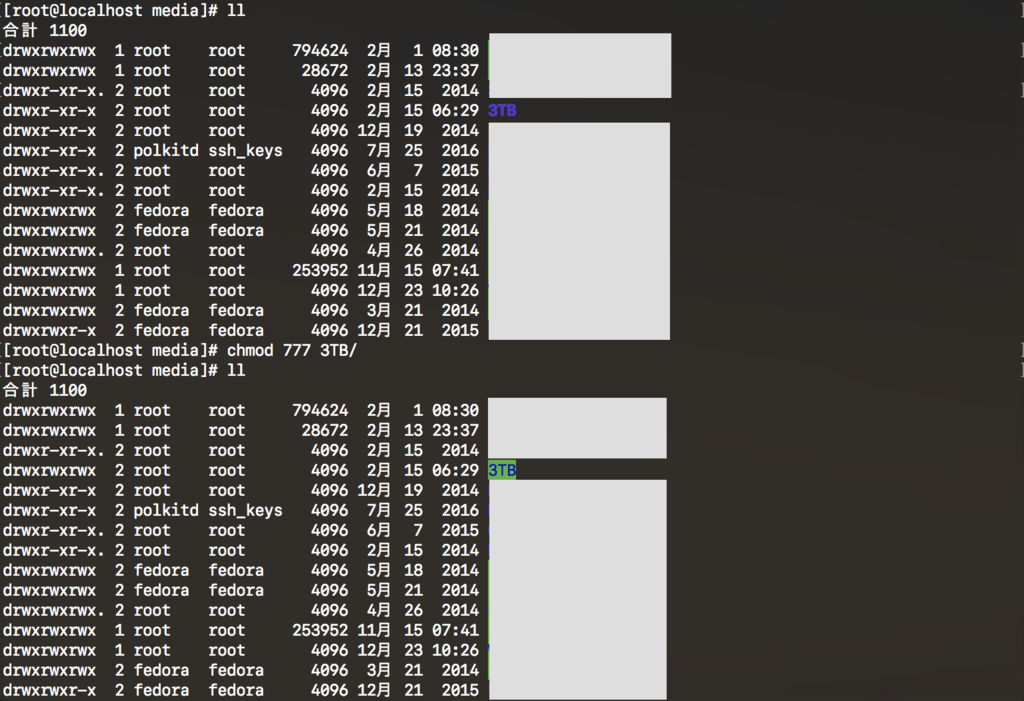Click the topmost "[root@localhost media]# ll" prompt
Screen dimensions: 1024x701
124,10
